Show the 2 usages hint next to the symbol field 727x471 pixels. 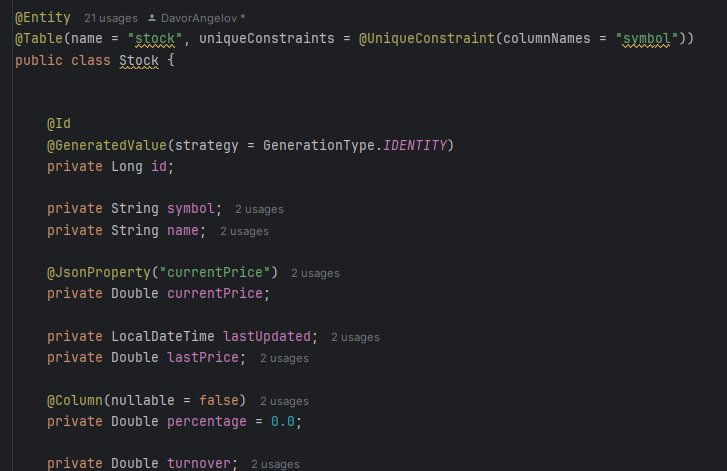[259, 210]
